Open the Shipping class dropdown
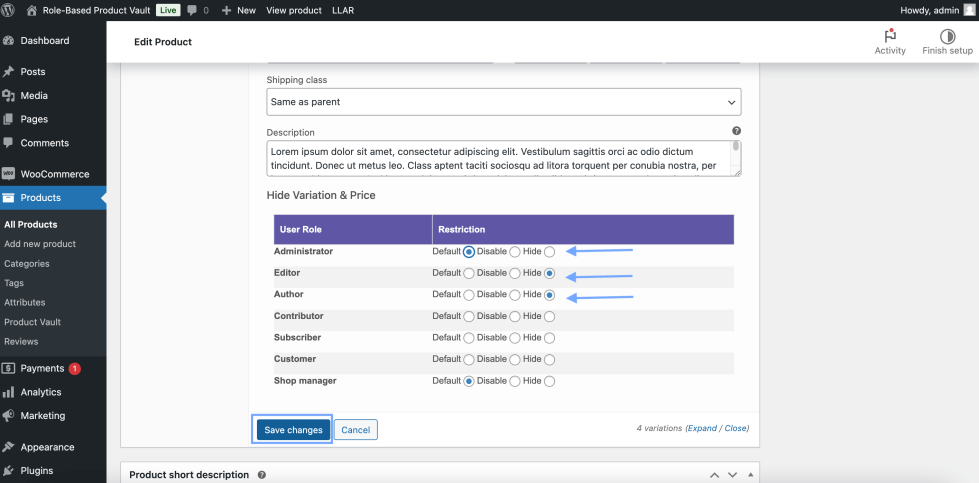The image size is (979, 483). point(503,102)
